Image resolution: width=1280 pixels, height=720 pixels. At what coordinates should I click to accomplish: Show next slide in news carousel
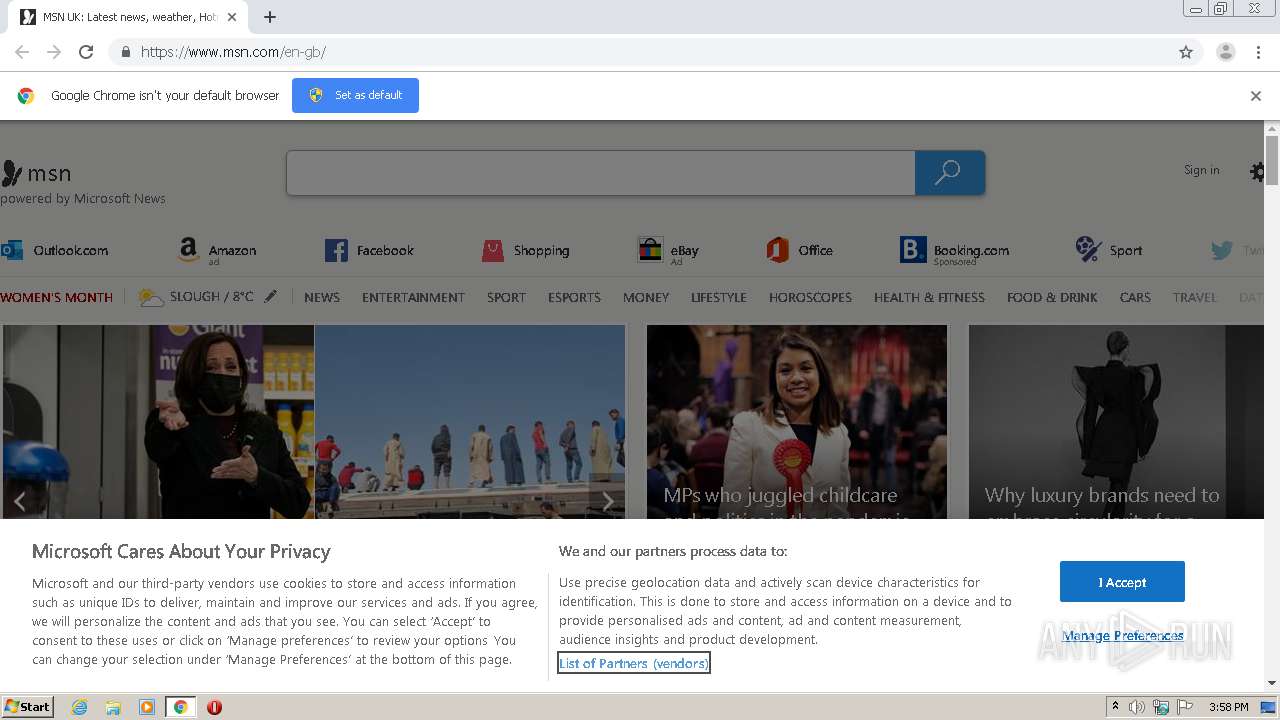pyautogui.click(x=607, y=501)
